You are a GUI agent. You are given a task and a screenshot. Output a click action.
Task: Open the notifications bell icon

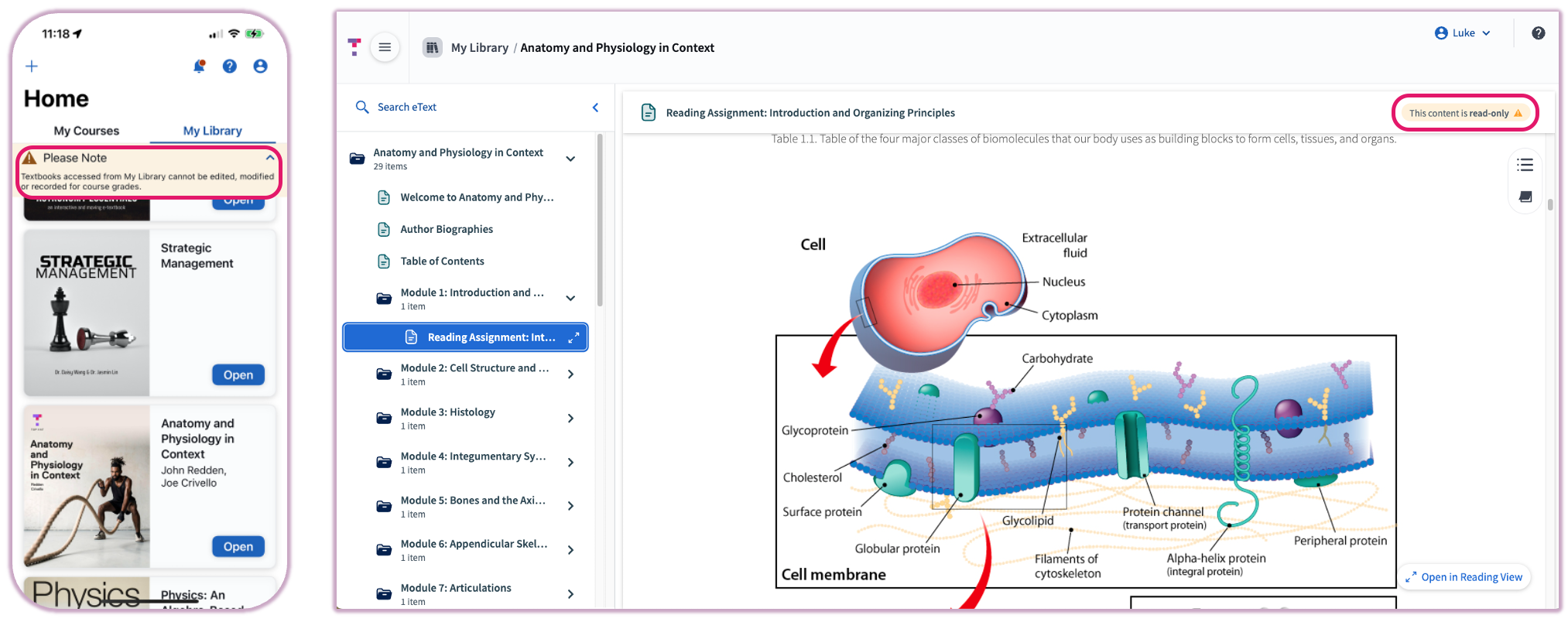(199, 67)
